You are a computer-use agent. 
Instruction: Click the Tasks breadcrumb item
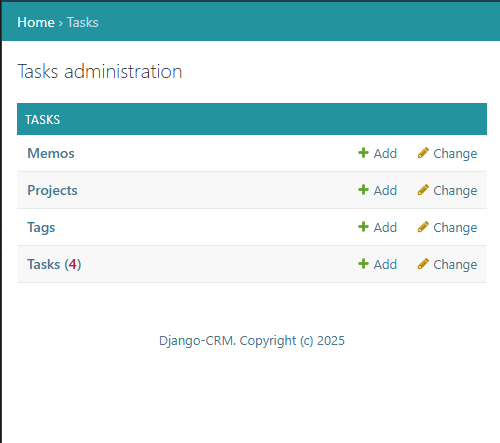click(x=83, y=22)
